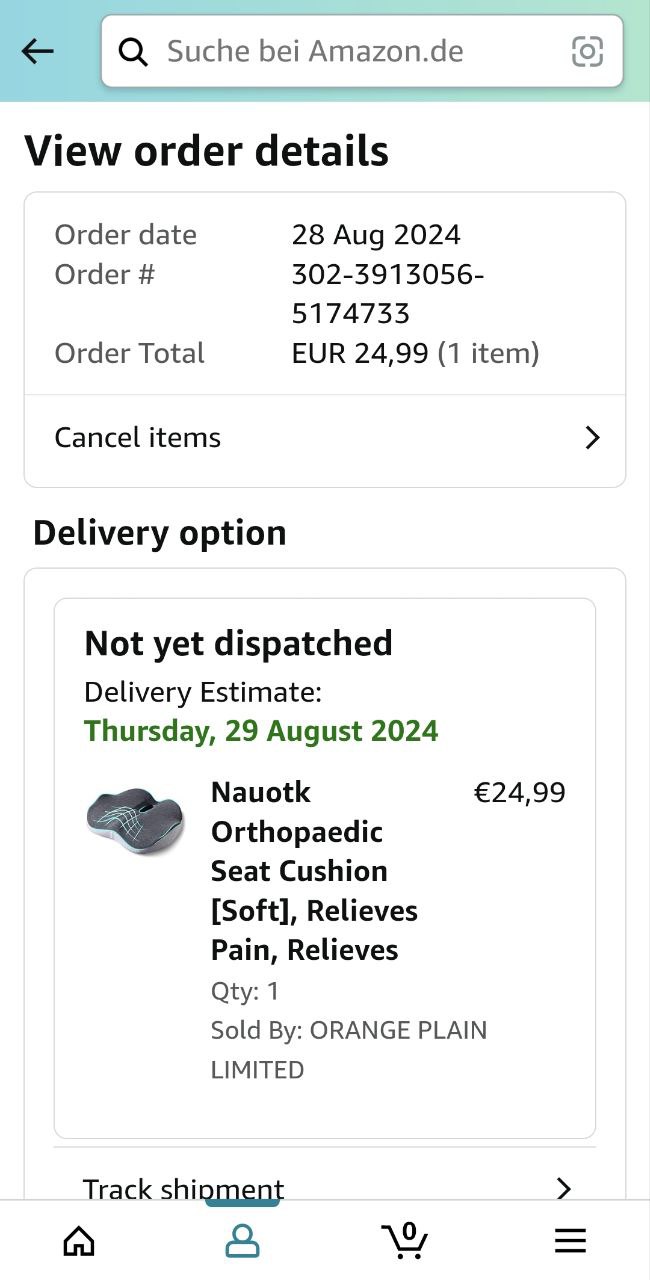Open the account profile tab
Viewport: 650px width, 1280px height.
pos(242,1241)
